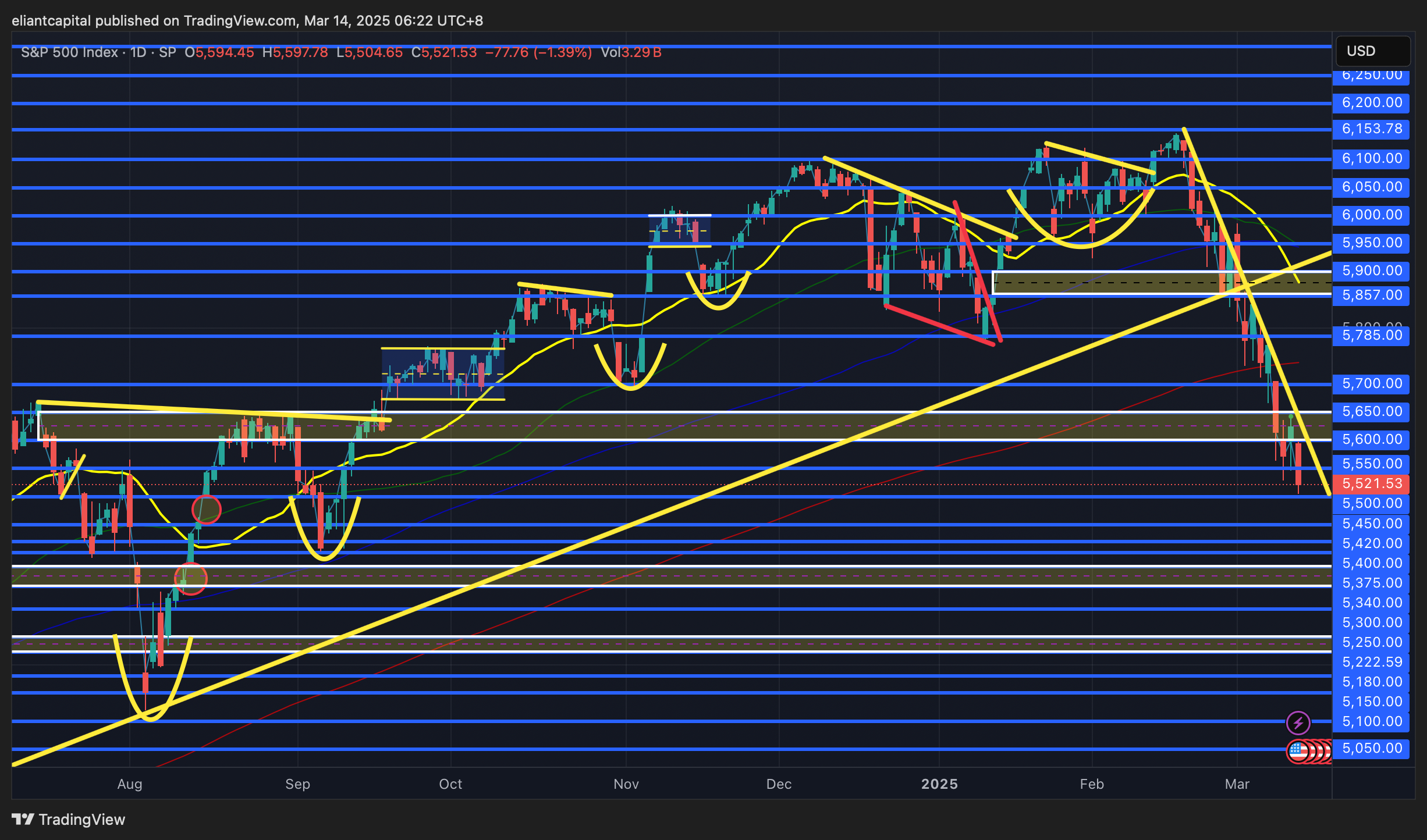Click the 5,785.00 price level label
Viewport: 1427px width, 840px height.
point(1371,335)
